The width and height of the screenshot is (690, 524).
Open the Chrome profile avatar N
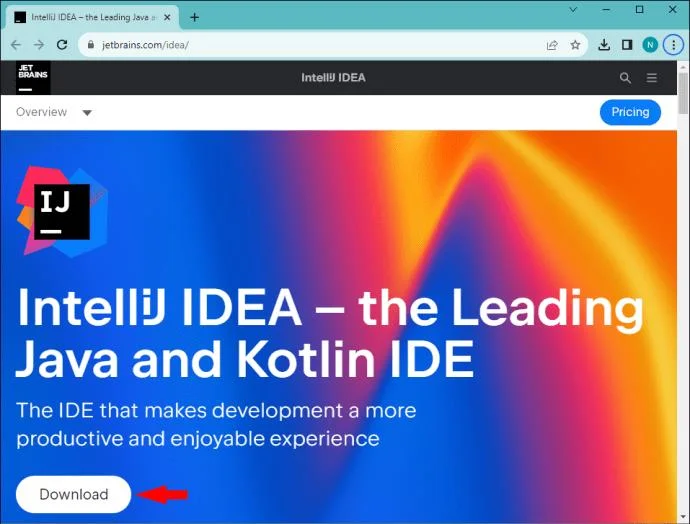click(x=650, y=45)
